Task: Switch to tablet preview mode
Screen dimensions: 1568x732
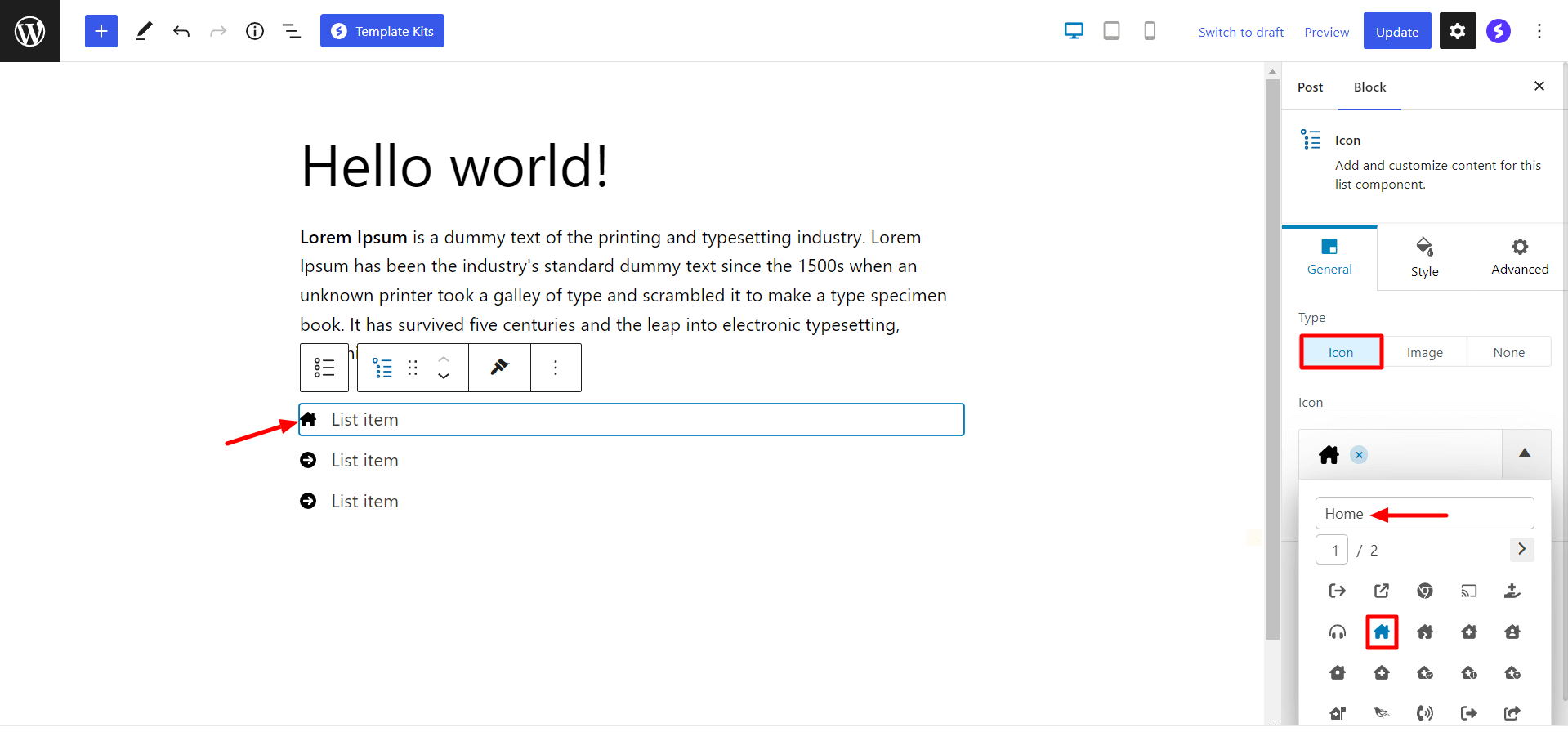Action: 1111,31
